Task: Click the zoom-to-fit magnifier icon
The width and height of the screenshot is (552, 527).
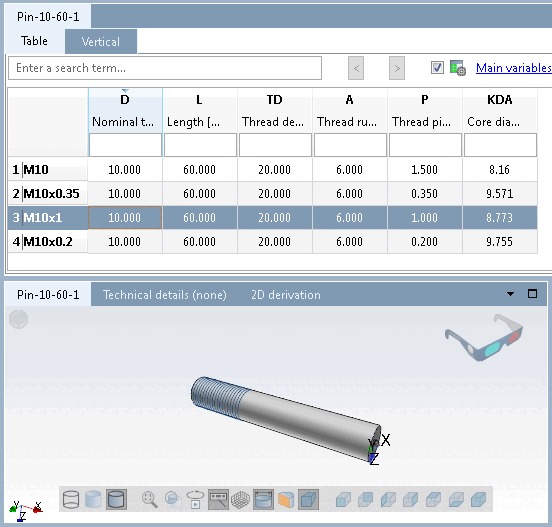Action: (149, 500)
